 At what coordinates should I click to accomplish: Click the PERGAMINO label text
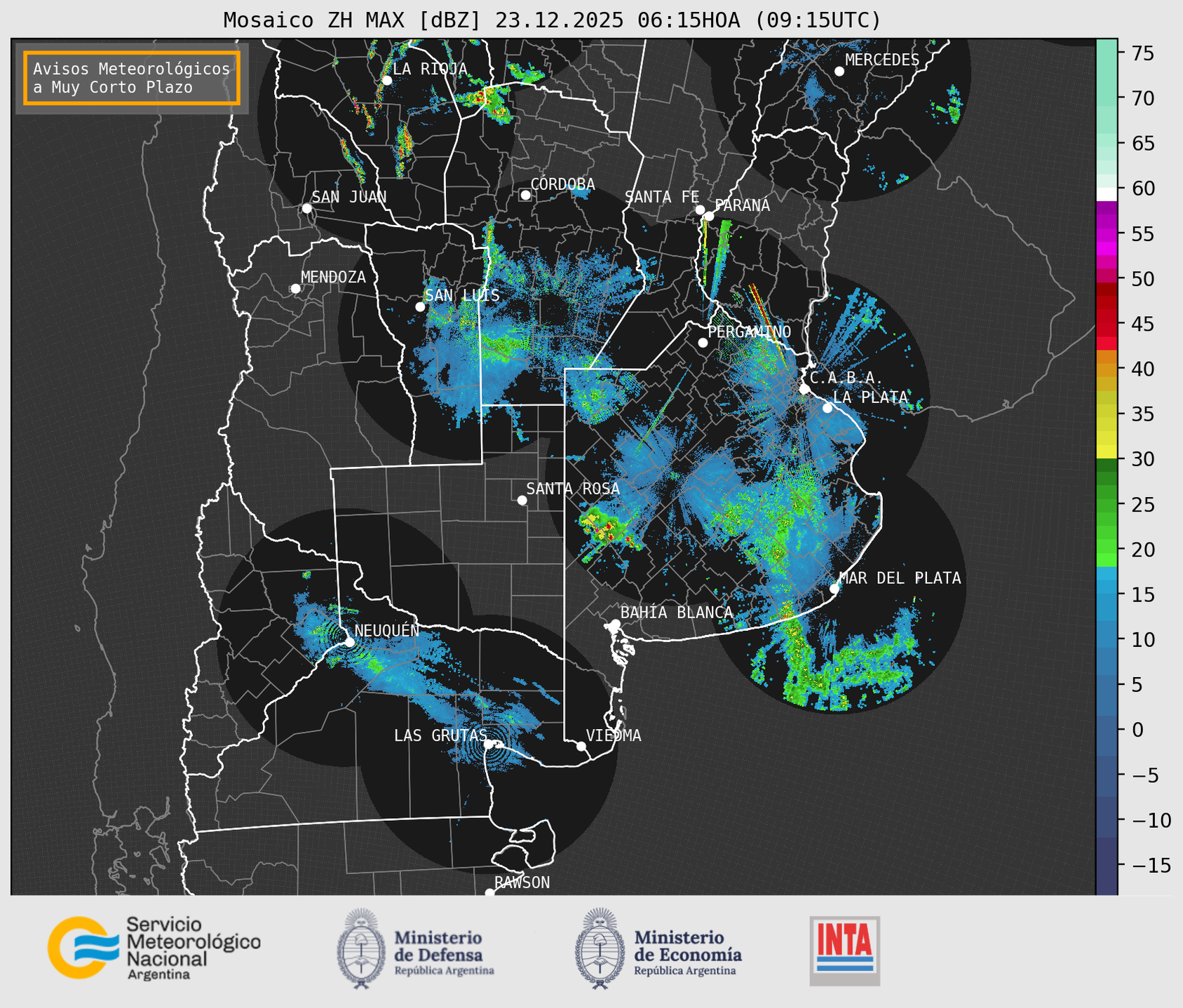[x=750, y=332]
